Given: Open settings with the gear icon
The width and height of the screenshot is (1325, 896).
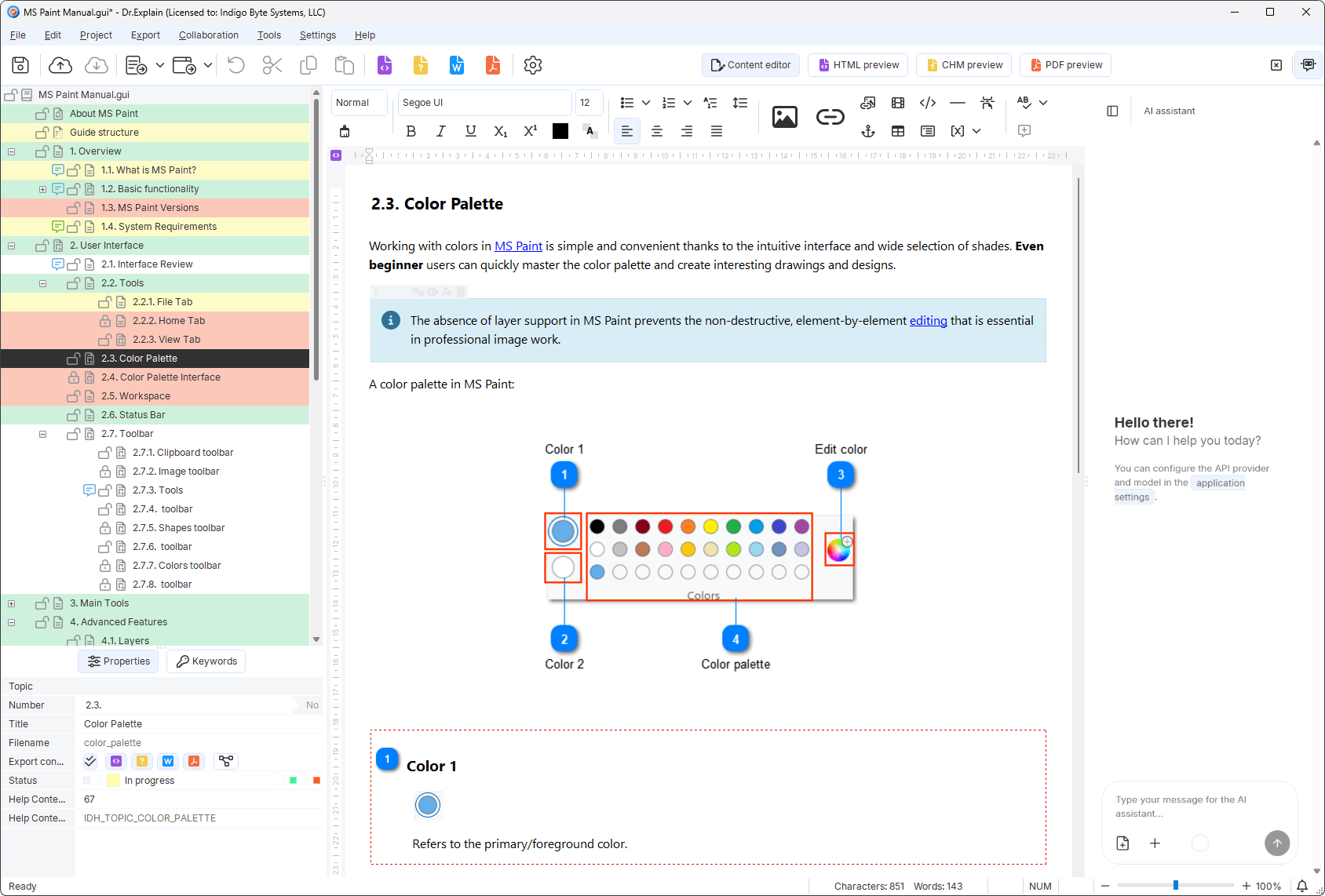Looking at the screenshot, I should 533,65.
